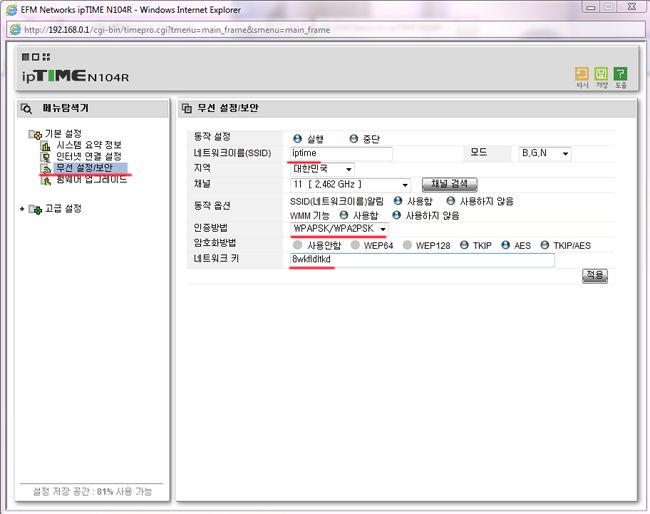This screenshot has height=514, width=650.
Task: Choose TKIP/AES encryption method
Action: (x=545, y=245)
